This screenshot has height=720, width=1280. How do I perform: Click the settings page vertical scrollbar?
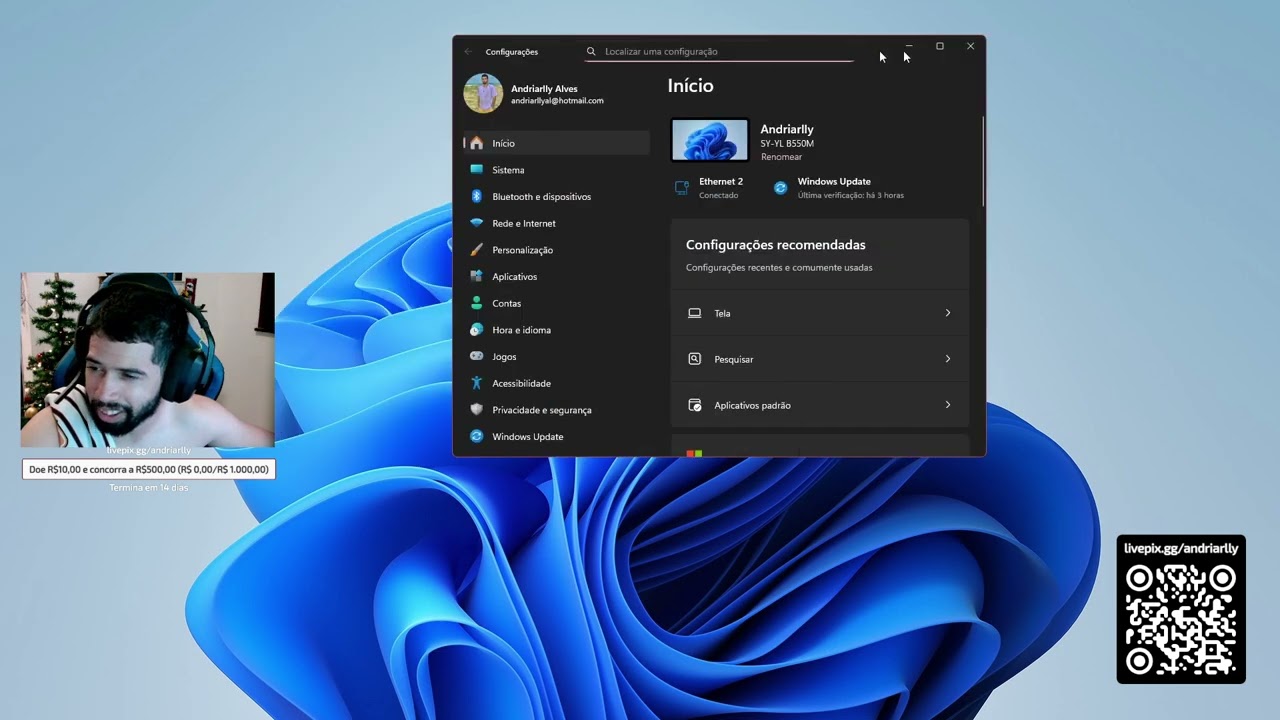click(x=983, y=161)
